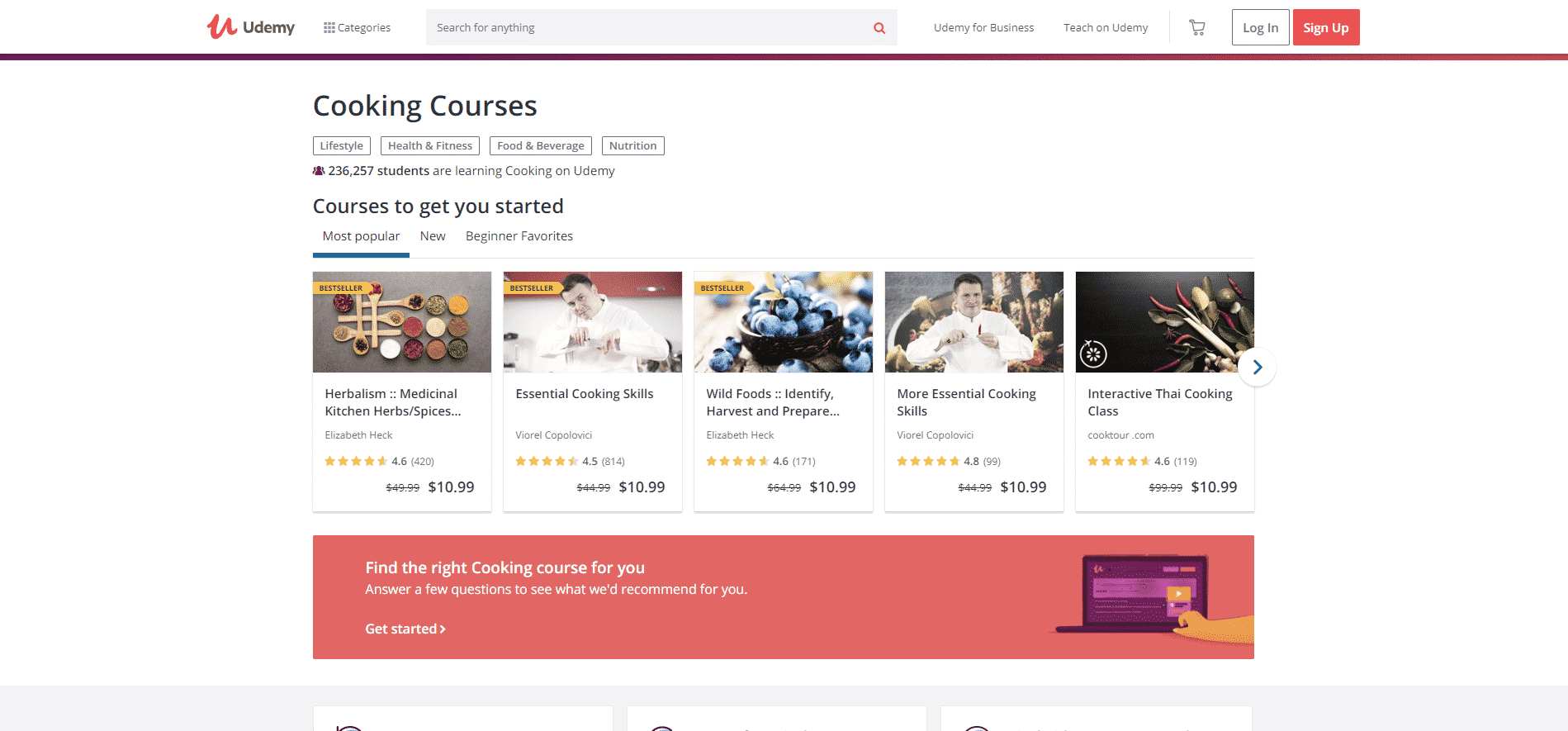Click Bestseller badge on Herbalism course
1568x731 pixels.
click(342, 288)
